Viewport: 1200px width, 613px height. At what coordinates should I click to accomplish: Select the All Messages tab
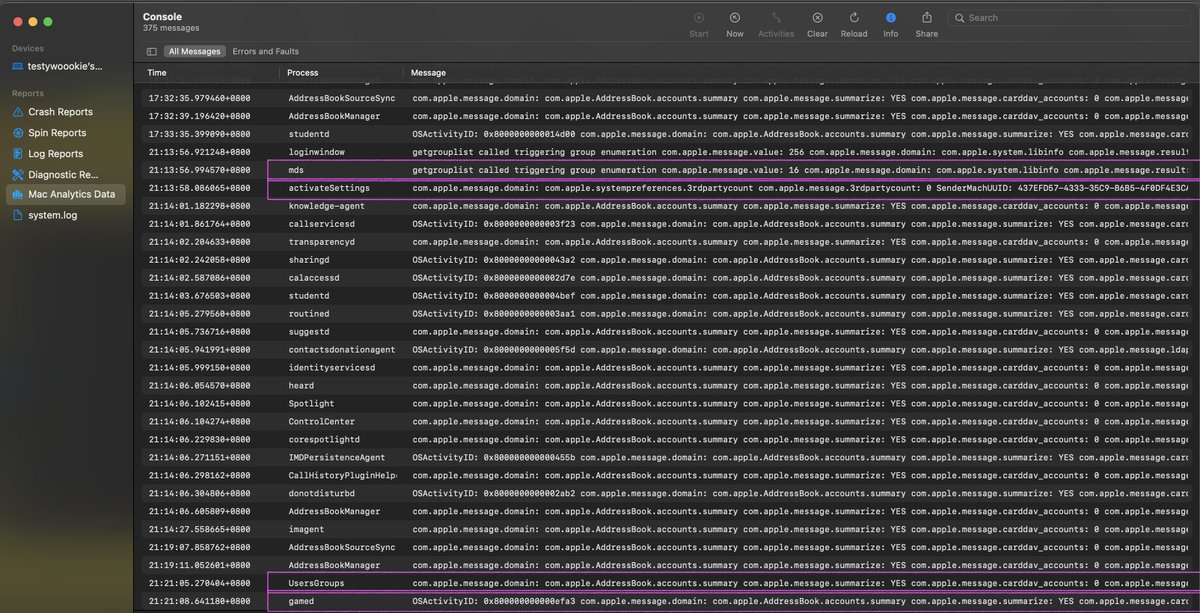[x=194, y=51]
